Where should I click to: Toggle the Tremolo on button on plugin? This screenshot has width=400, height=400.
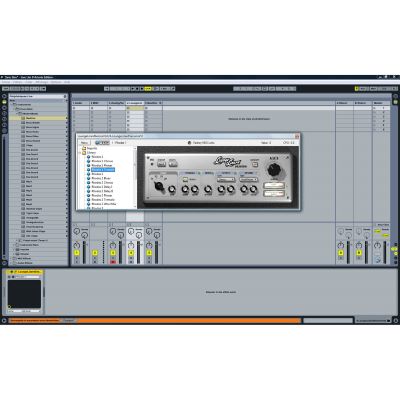(x=185, y=180)
